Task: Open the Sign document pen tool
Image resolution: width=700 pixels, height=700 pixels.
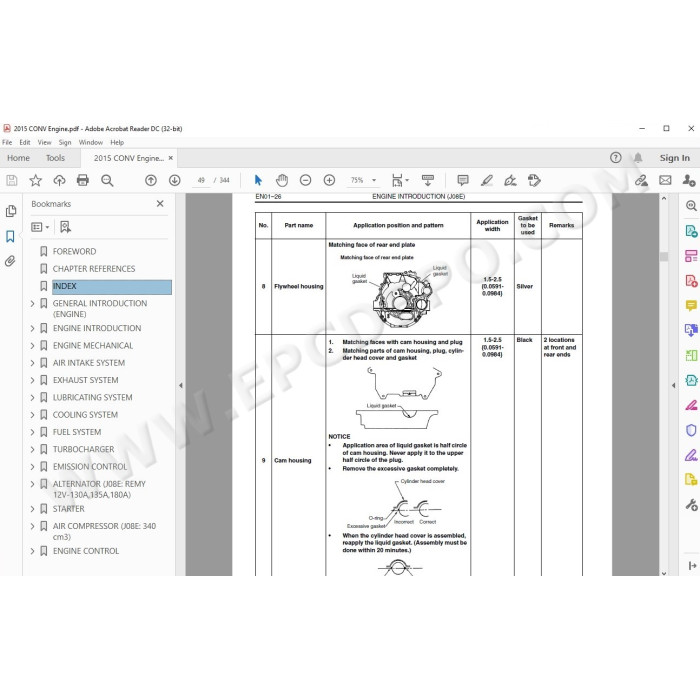Action: tap(510, 180)
